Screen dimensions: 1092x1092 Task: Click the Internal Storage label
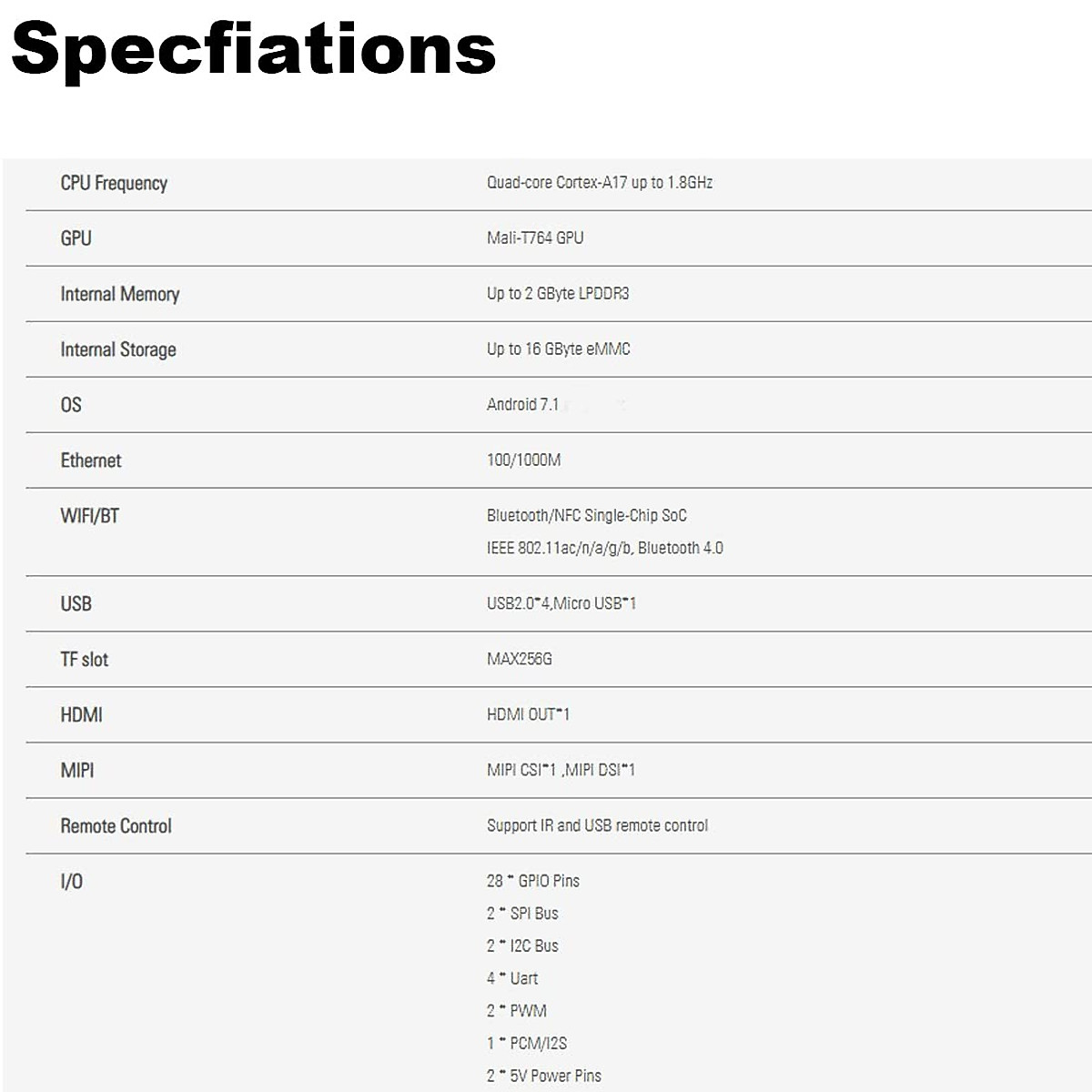click(x=117, y=349)
